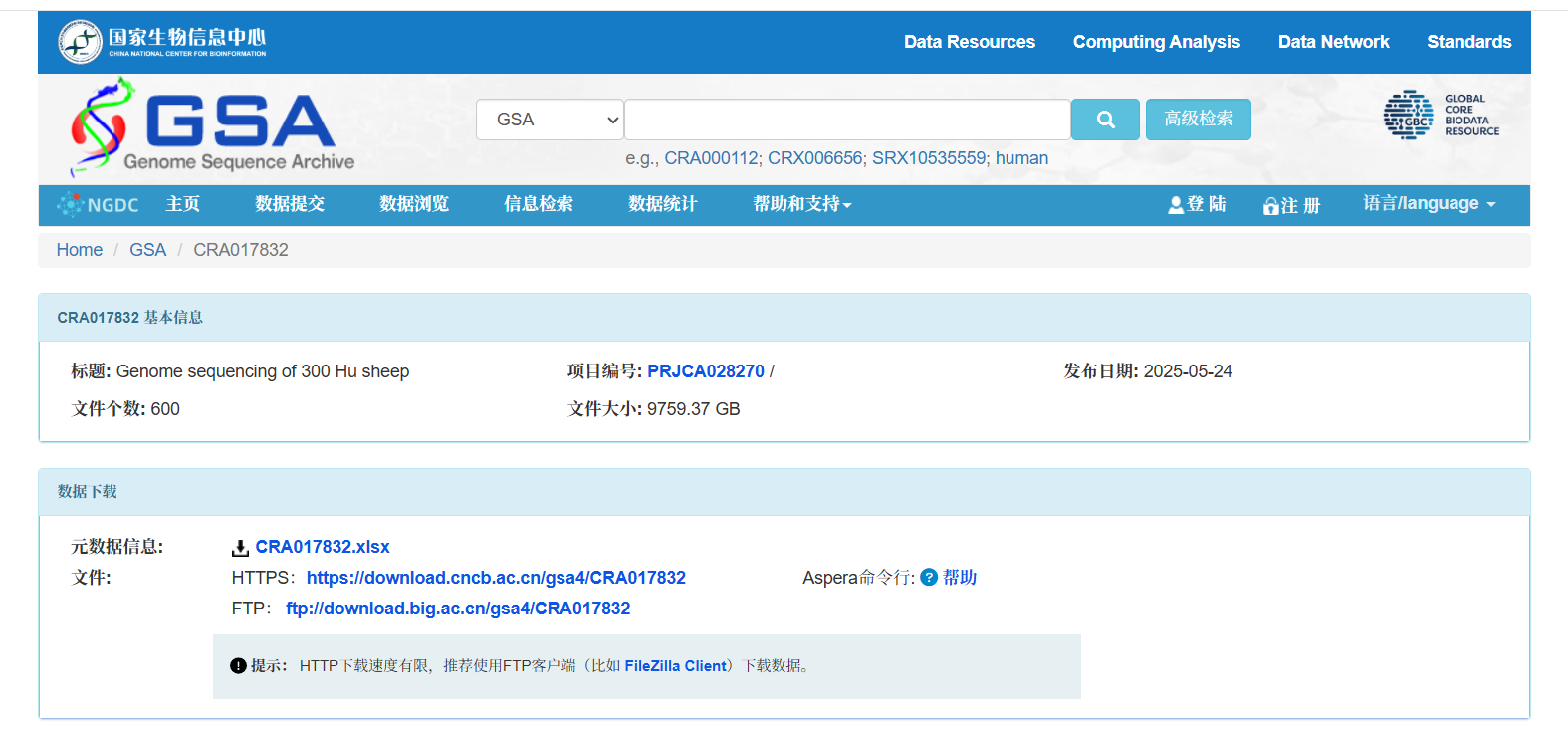
Task: Click GSA in the breadcrumb
Action: [148, 250]
